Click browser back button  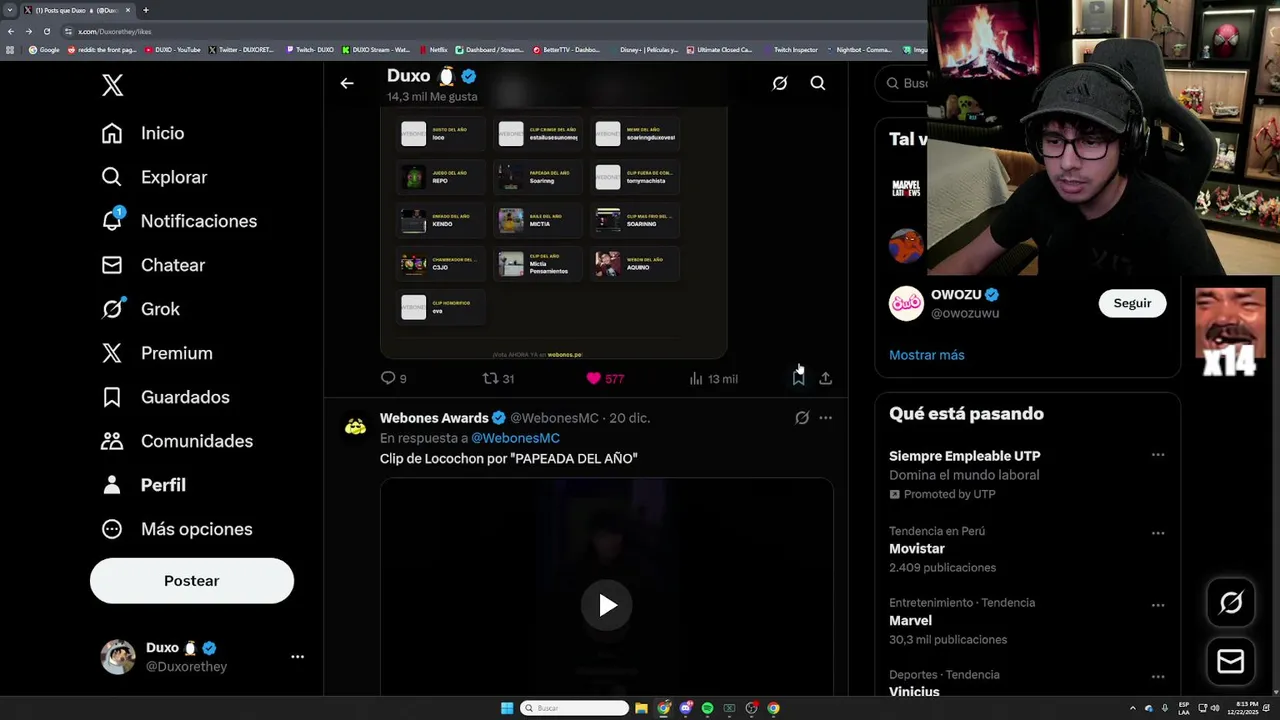click(11, 31)
